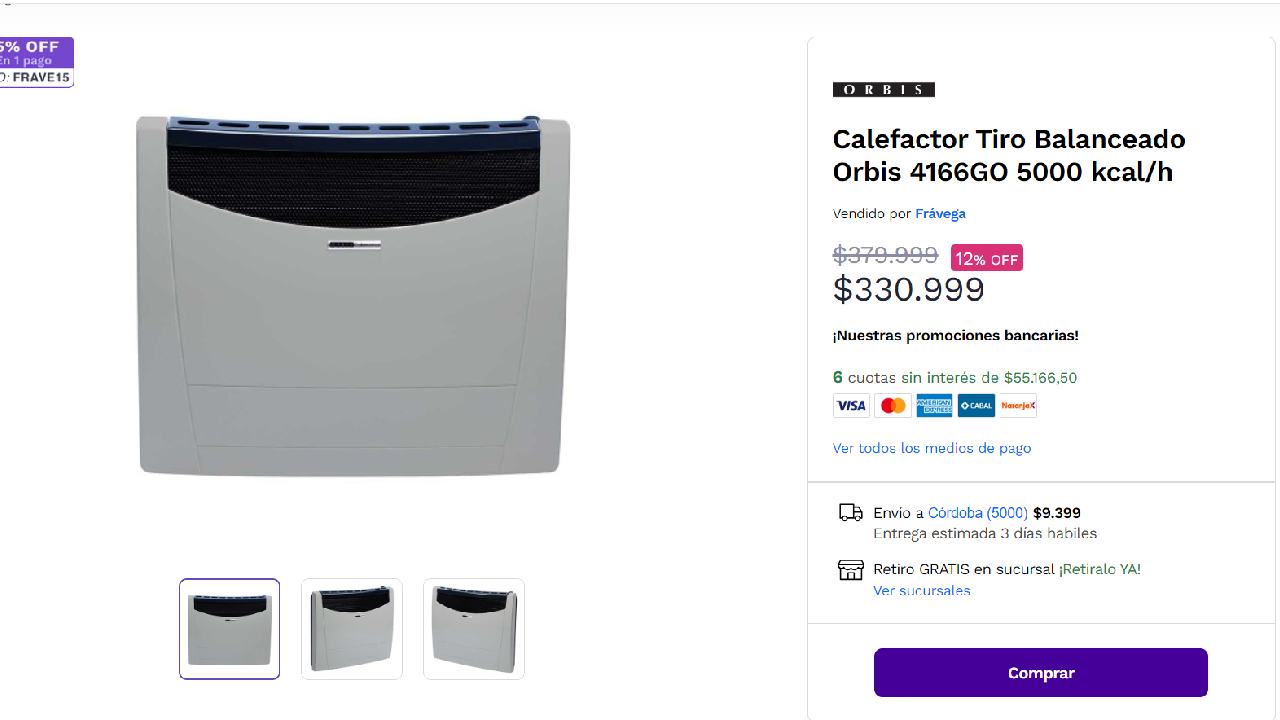Click the Visa card icon

851,405
